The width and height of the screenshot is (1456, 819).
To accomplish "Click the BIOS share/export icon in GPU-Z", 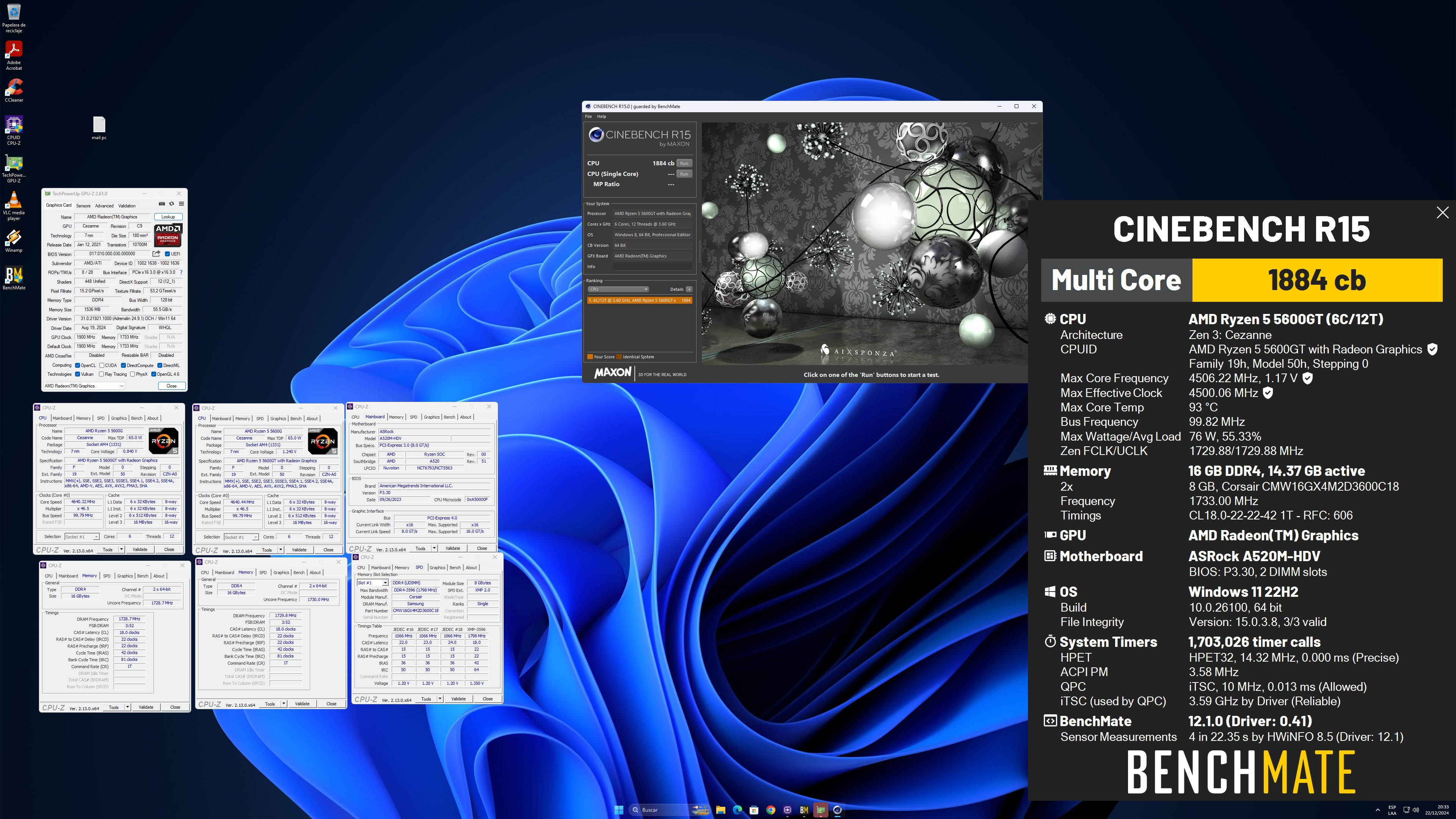I will [x=156, y=254].
